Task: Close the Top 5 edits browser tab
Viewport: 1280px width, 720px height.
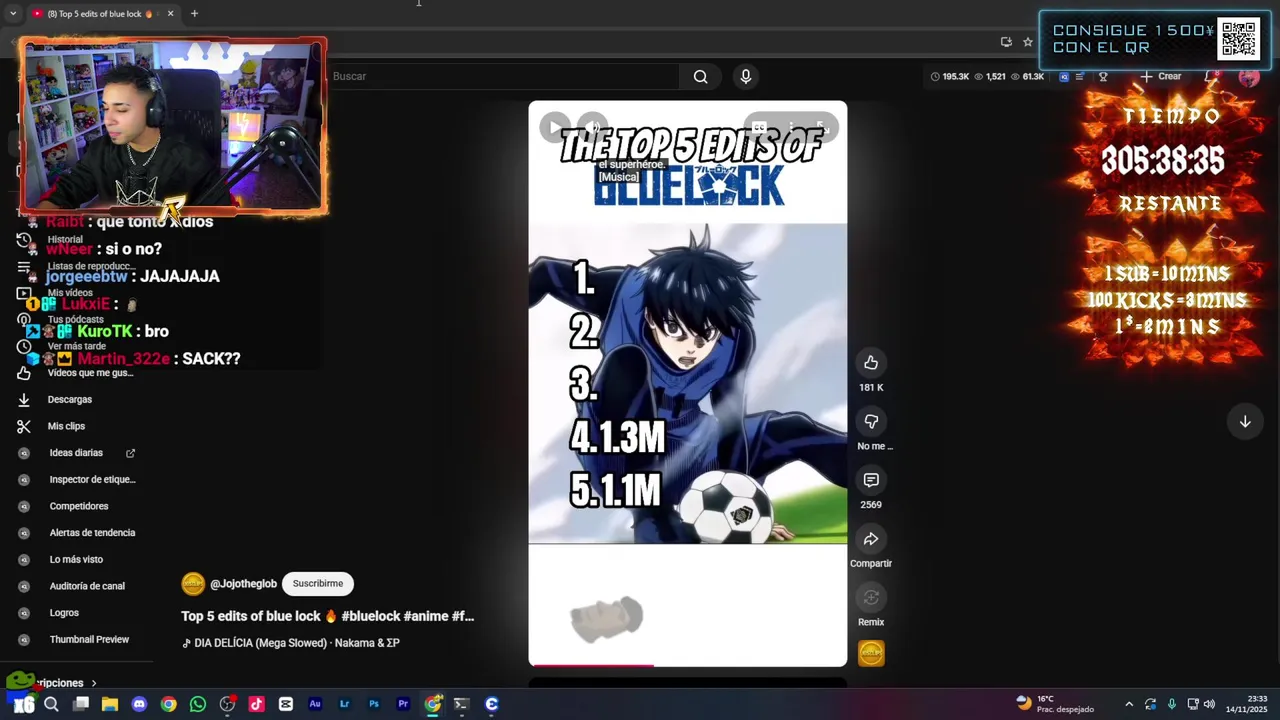Action: click(170, 14)
